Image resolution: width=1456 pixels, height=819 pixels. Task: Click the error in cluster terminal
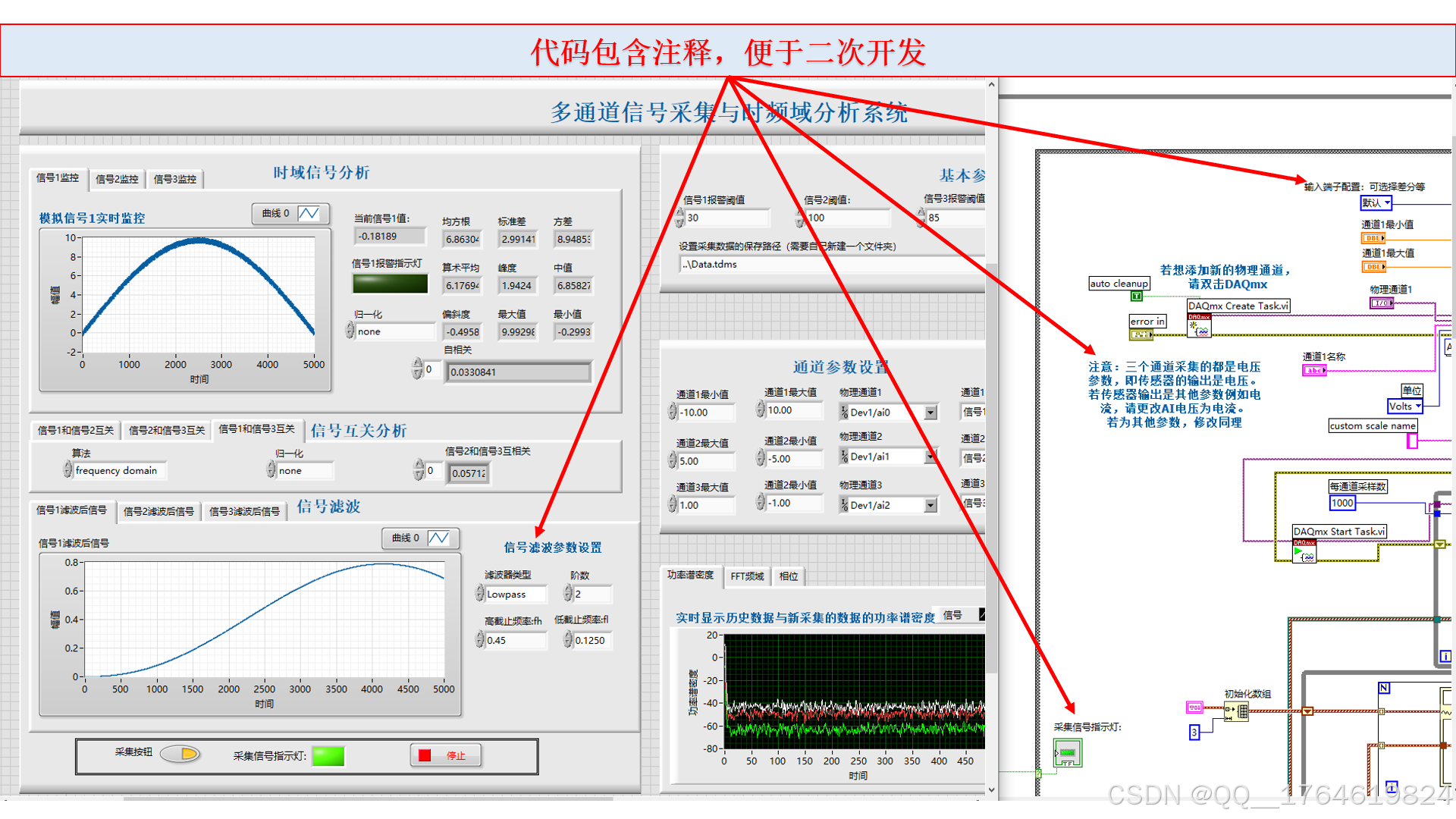(1141, 334)
